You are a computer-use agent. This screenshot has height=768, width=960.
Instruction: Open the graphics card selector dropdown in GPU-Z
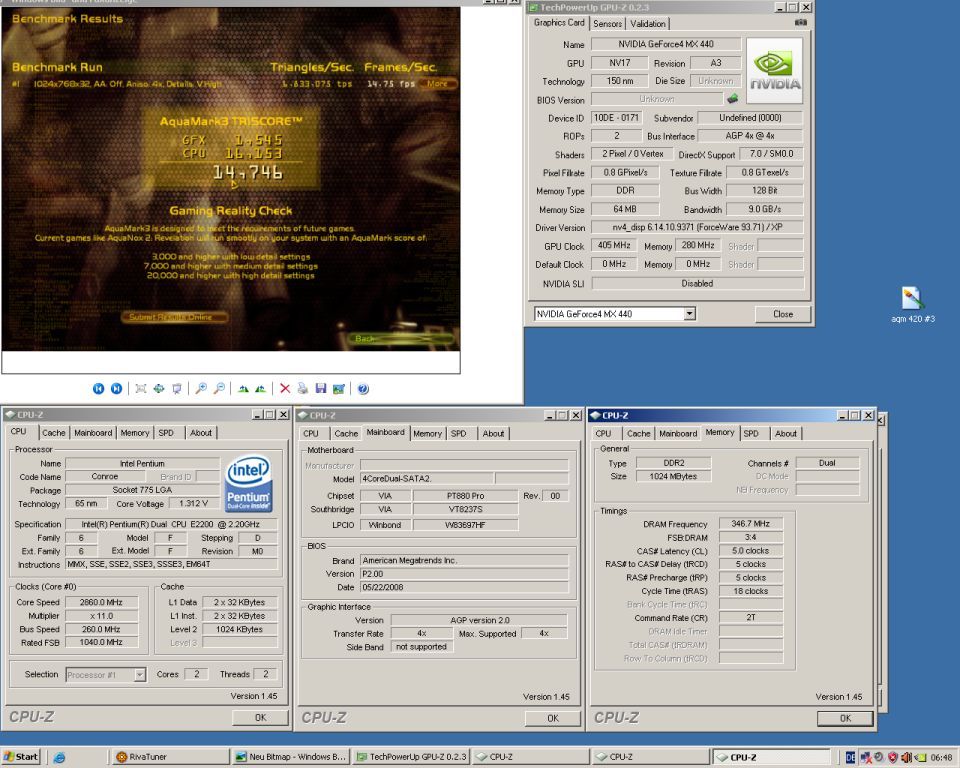(x=689, y=314)
